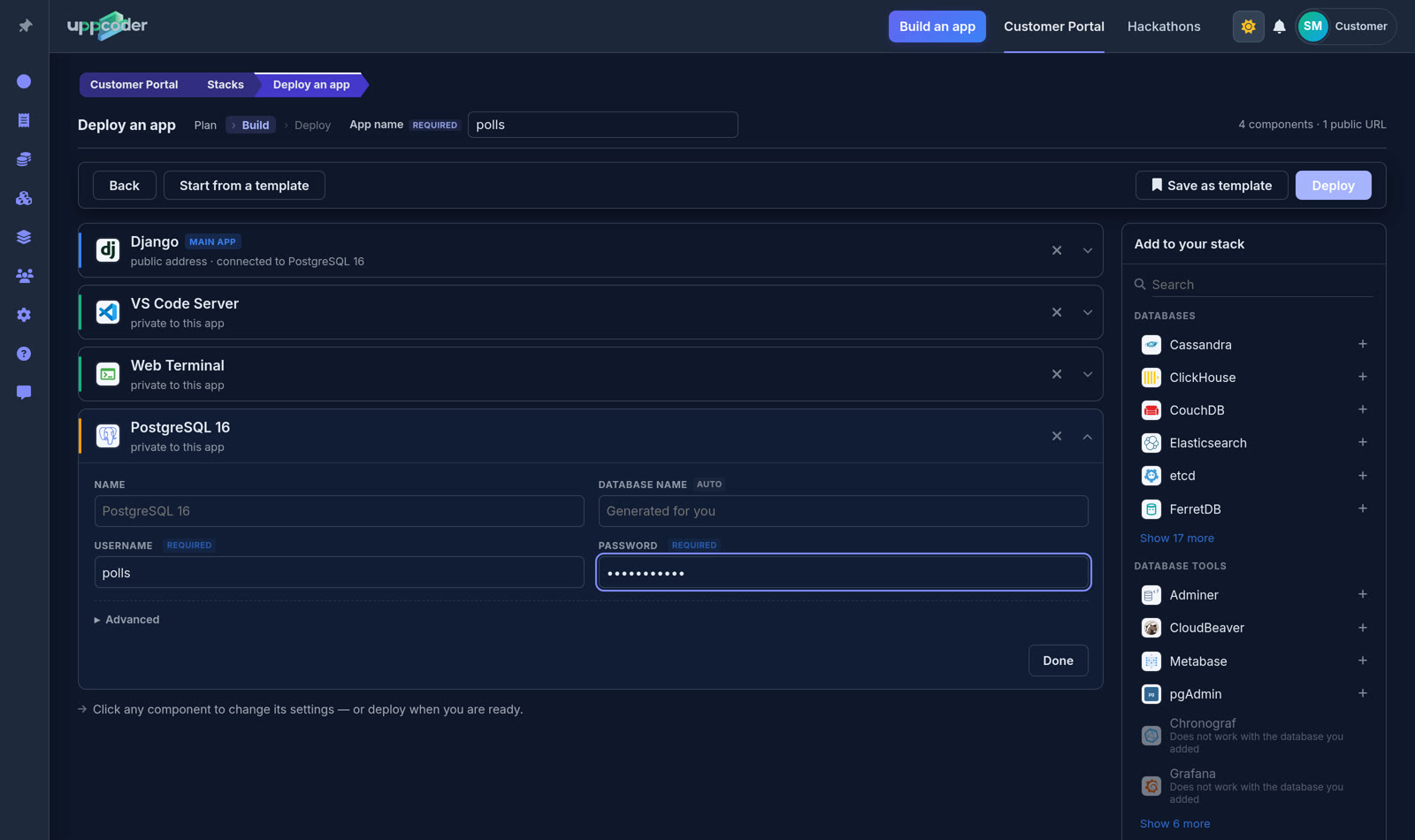Click the Deploy button
Screen dimensions: 1415x840
coord(1333,186)
